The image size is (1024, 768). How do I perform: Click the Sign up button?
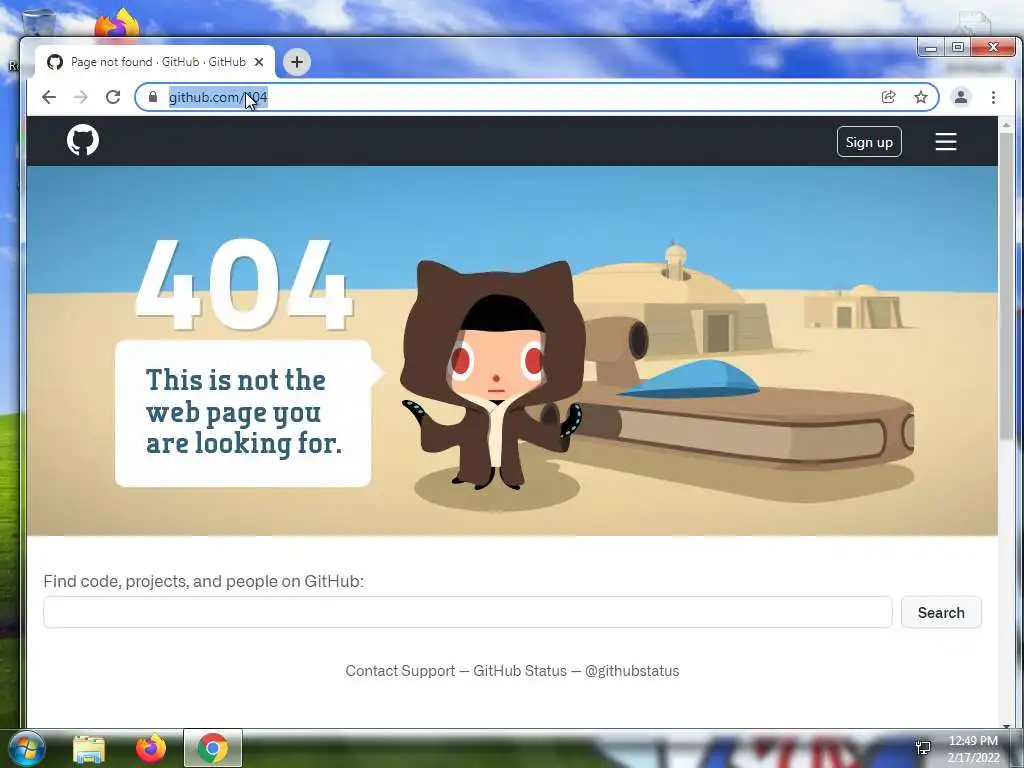point(869,142)
